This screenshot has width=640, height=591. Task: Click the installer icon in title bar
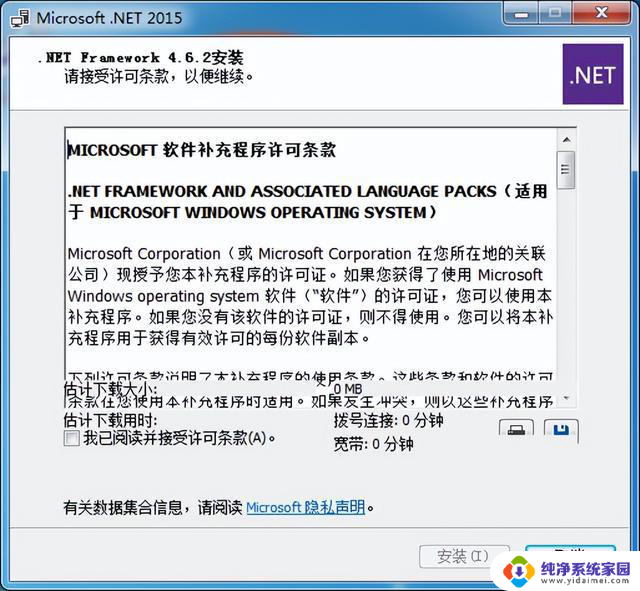point(20,18)
